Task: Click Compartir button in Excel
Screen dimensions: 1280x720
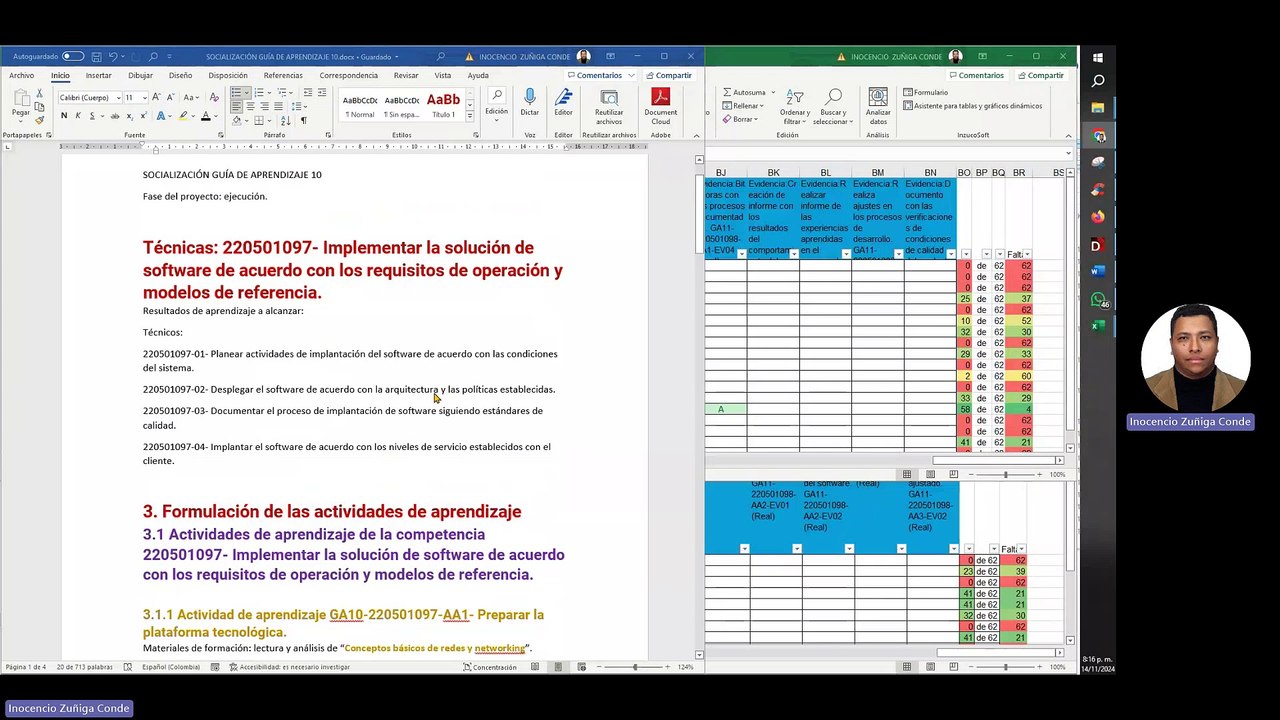Action: [1041, 75]
